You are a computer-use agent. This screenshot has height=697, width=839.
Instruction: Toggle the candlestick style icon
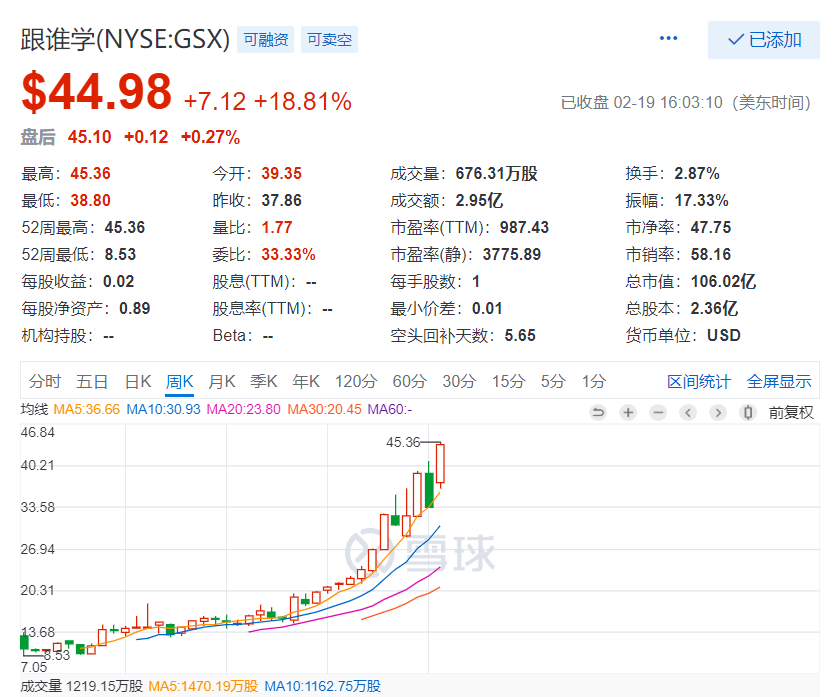pyautogui.click(x=748, y=412)
